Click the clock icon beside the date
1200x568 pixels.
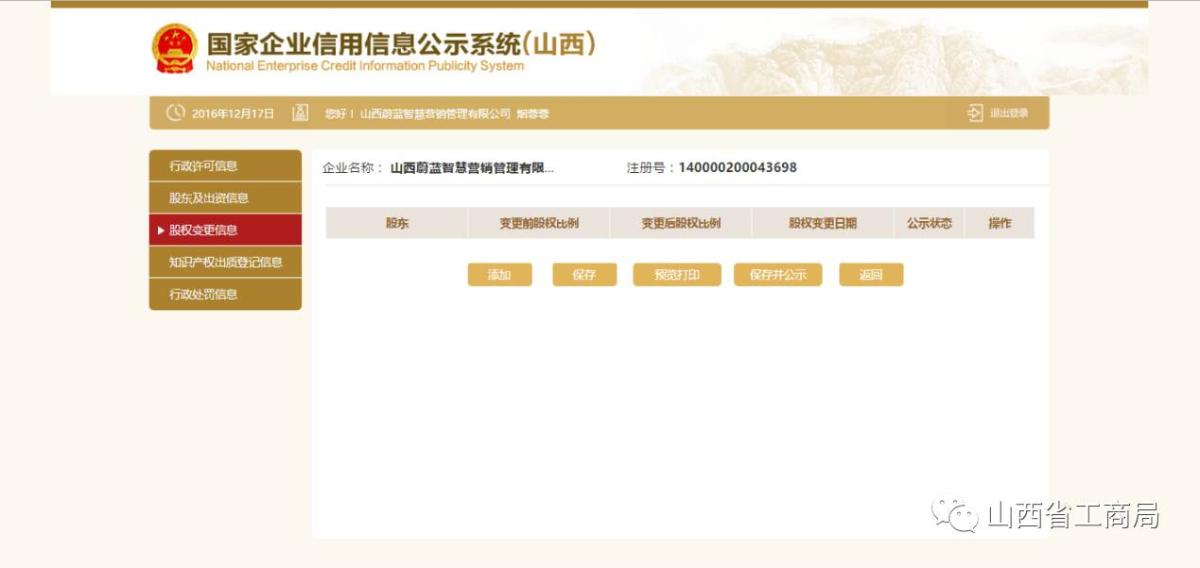(x=176, y=113)
